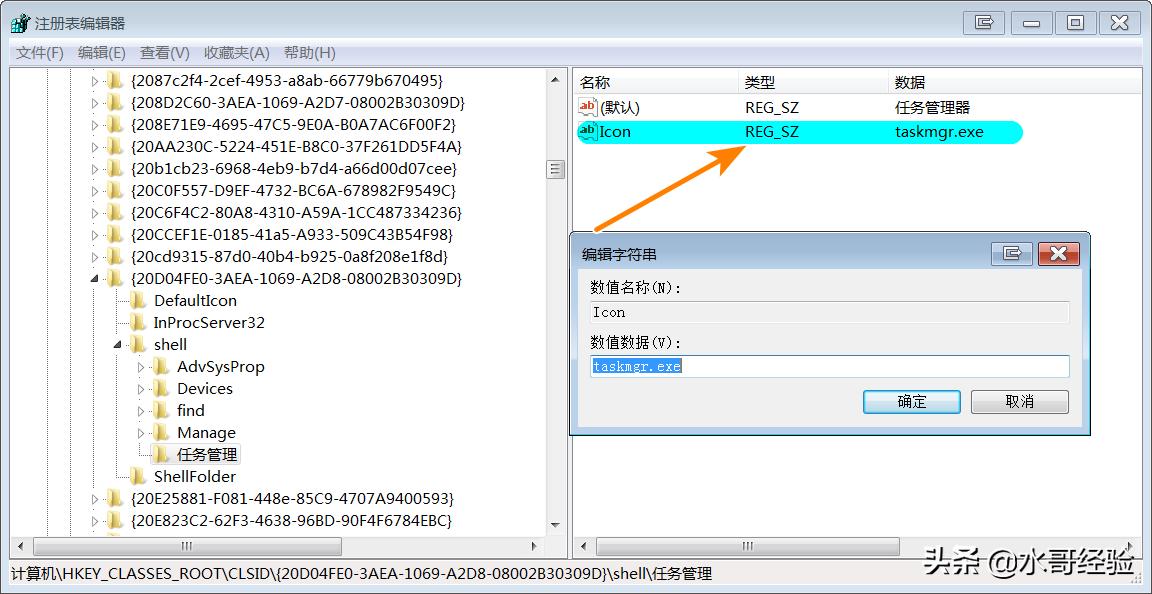Open the 收藏夹(A) menu
Viewport: 1152px width, 594px height.
(237, 53)
